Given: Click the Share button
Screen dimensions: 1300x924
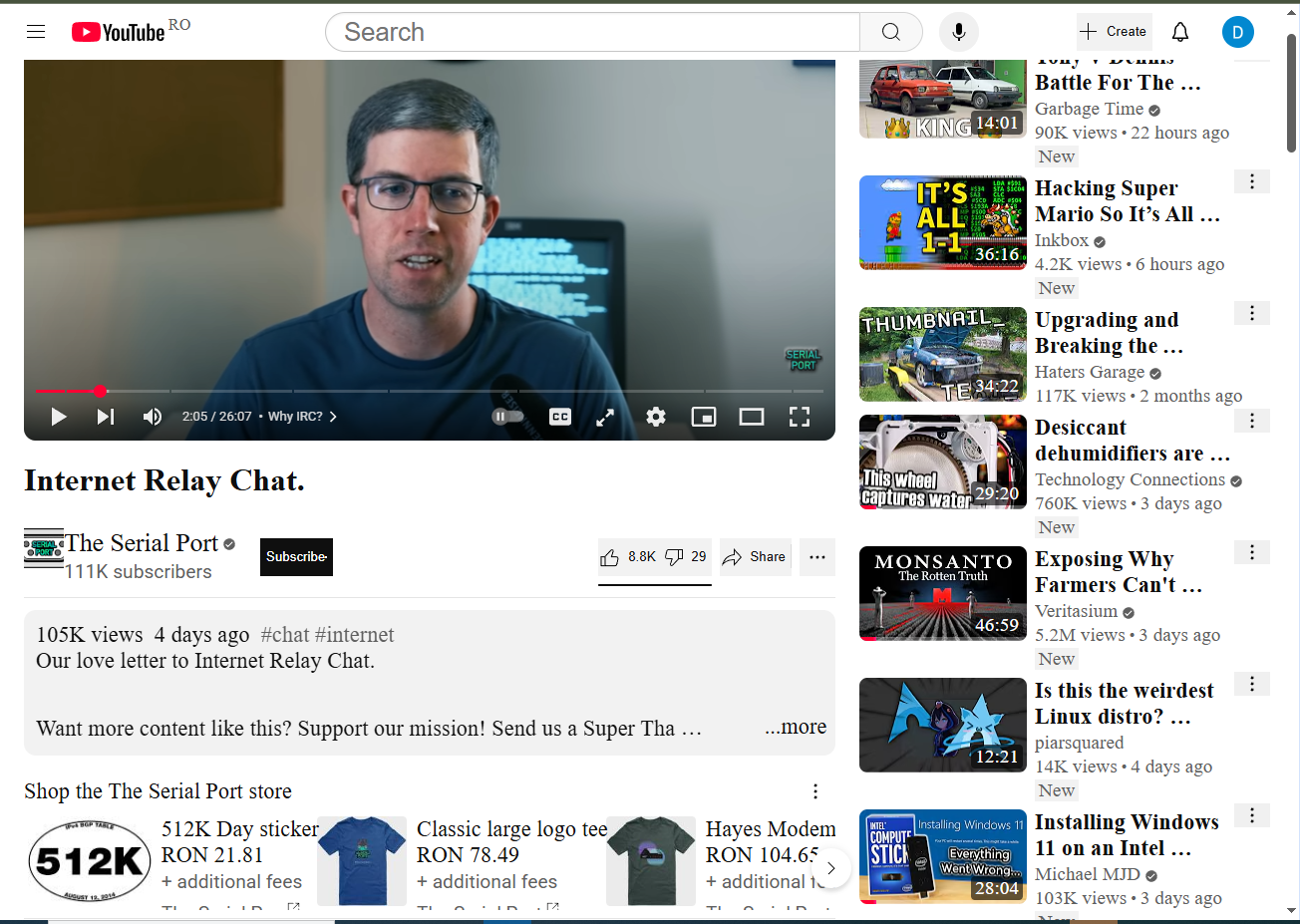Looking at the screenshot, I should (755, 557).
